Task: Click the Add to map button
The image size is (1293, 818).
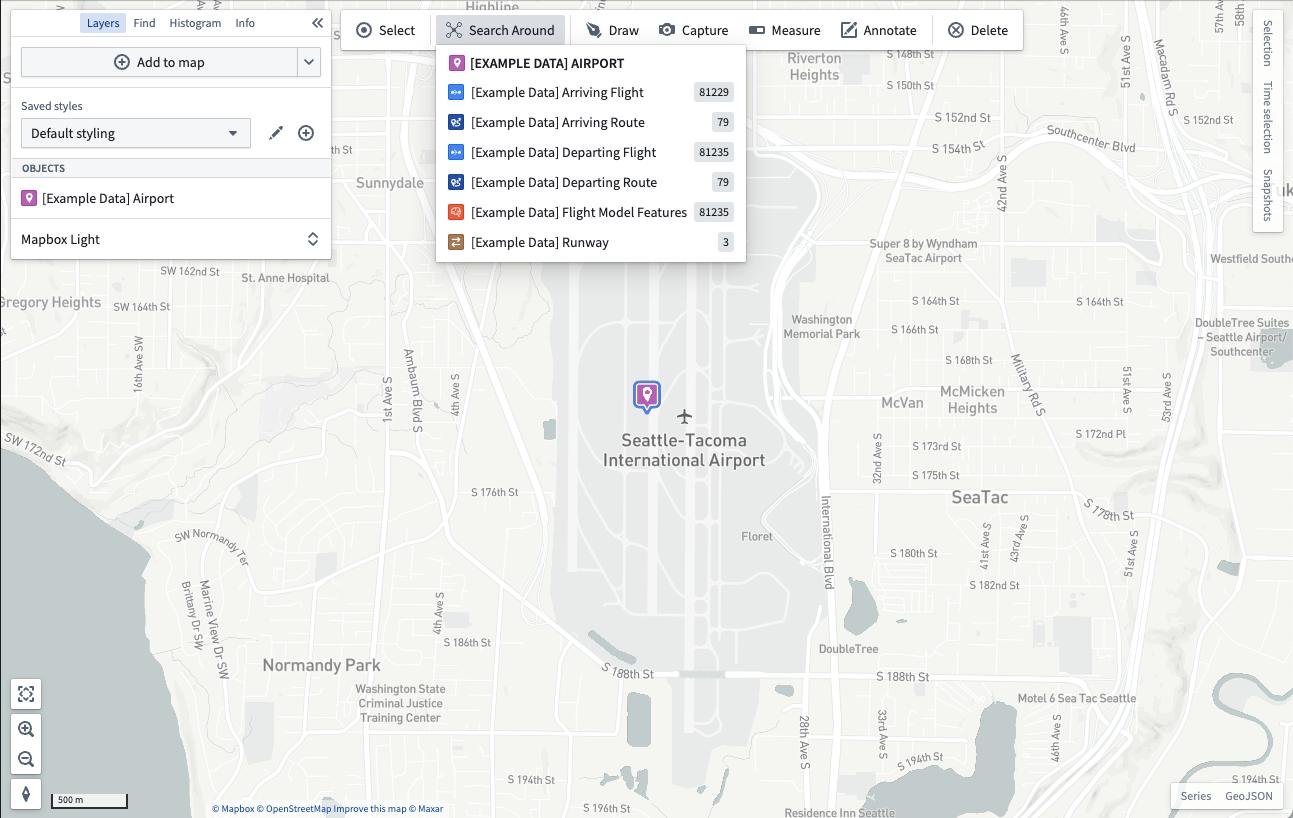Action: 159,62
